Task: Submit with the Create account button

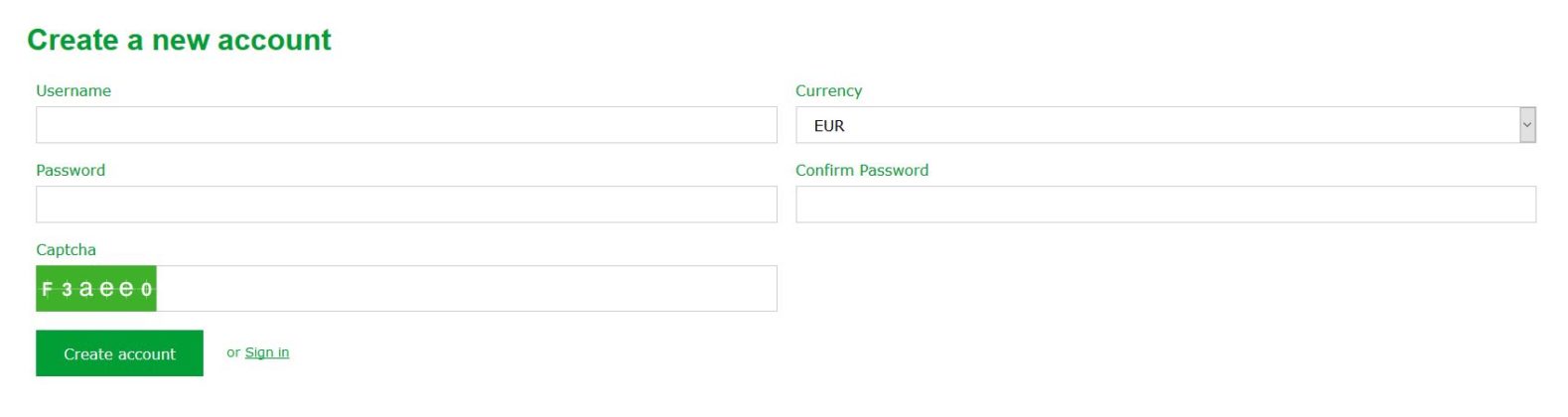Action: (119, 353)
